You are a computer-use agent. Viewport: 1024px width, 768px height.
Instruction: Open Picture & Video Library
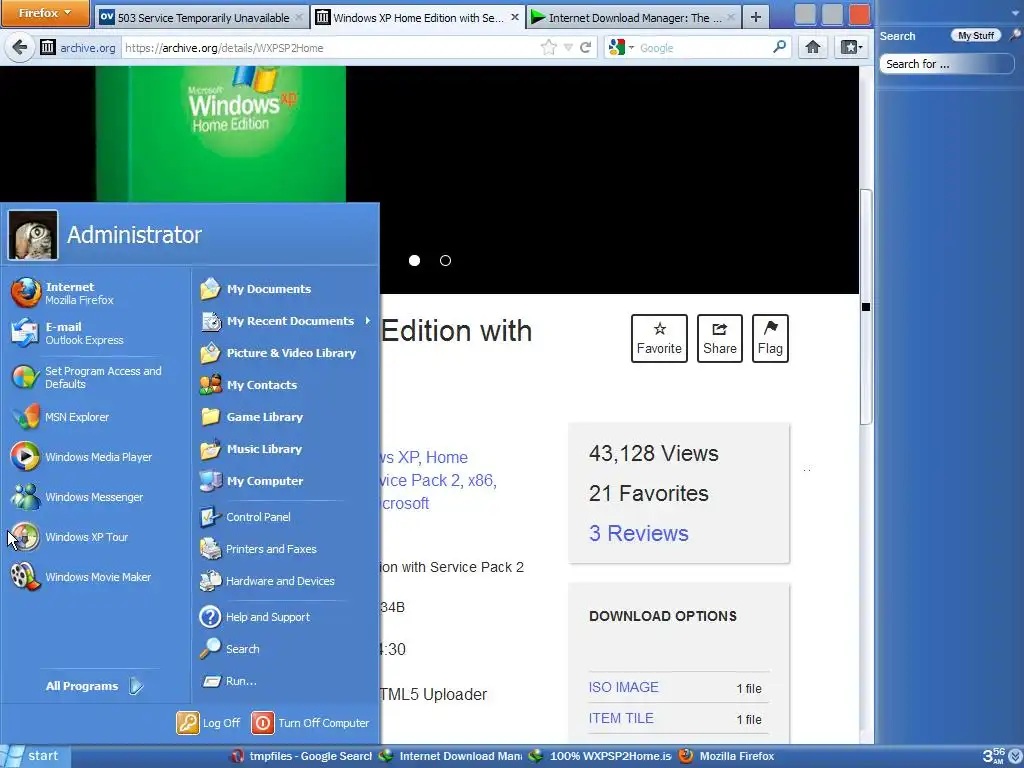click(278, 353)
